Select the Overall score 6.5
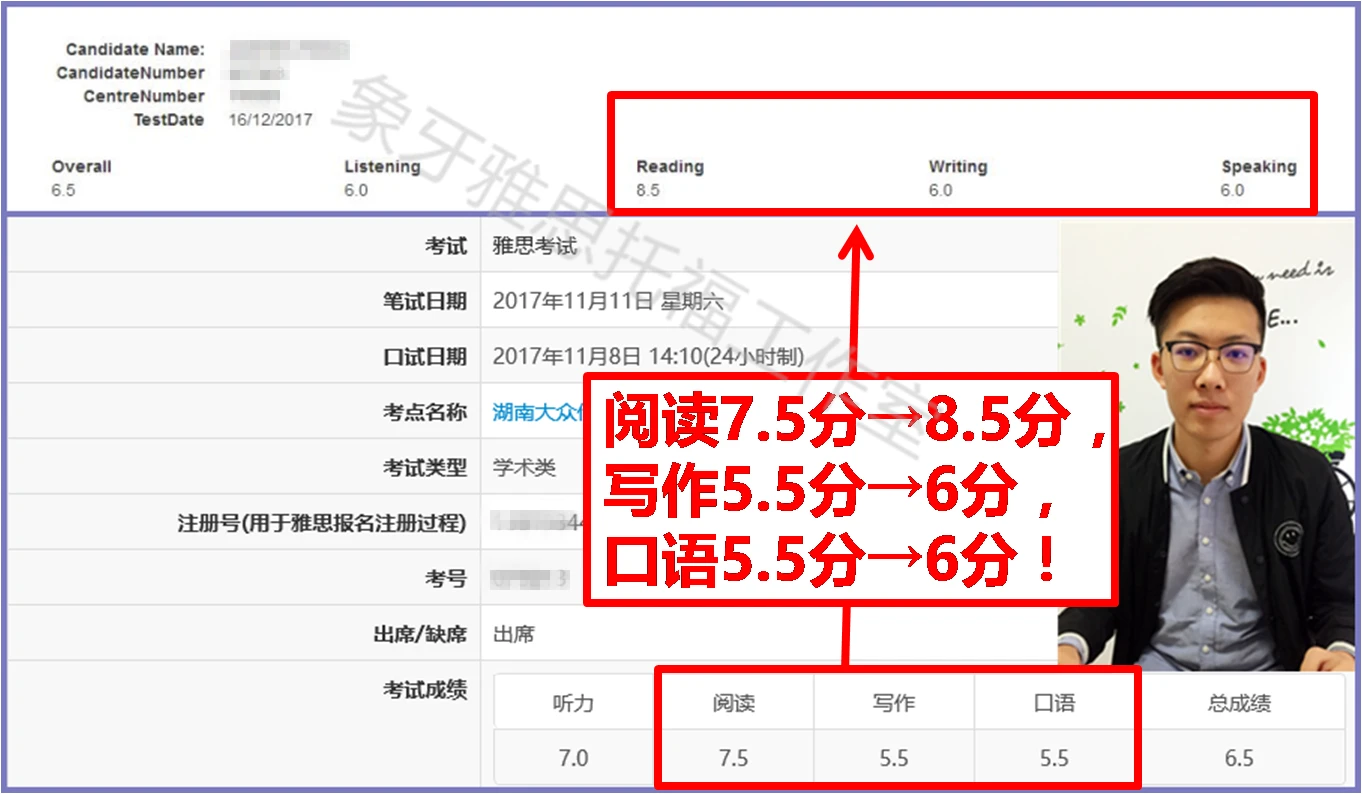 62,187
